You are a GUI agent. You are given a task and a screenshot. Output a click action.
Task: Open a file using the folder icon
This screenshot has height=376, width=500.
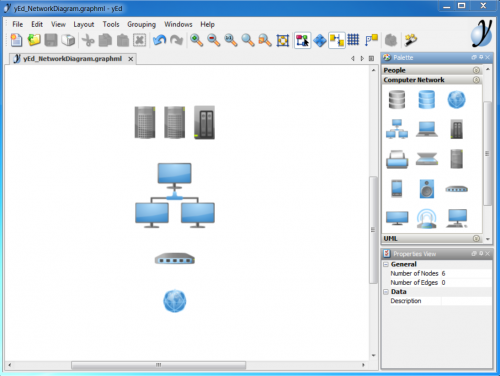click(x=34, y=40)
